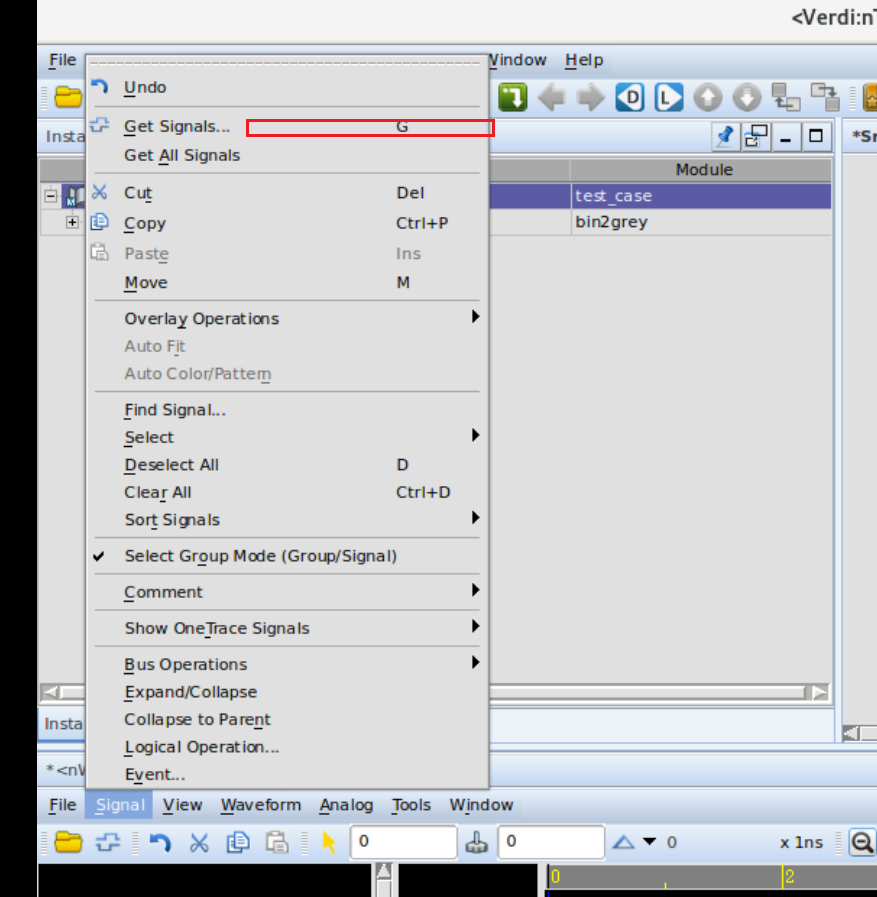Open waveform window File menu

62,805
